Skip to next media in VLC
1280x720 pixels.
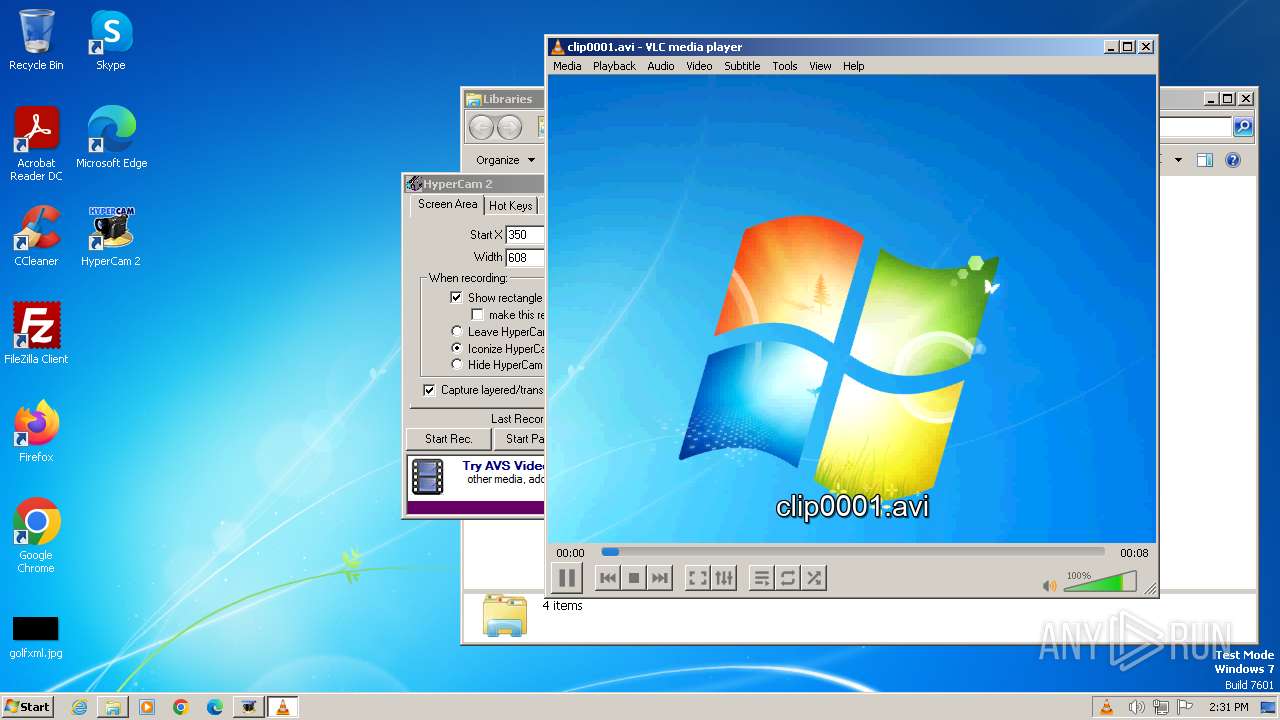tap(659, 578)
